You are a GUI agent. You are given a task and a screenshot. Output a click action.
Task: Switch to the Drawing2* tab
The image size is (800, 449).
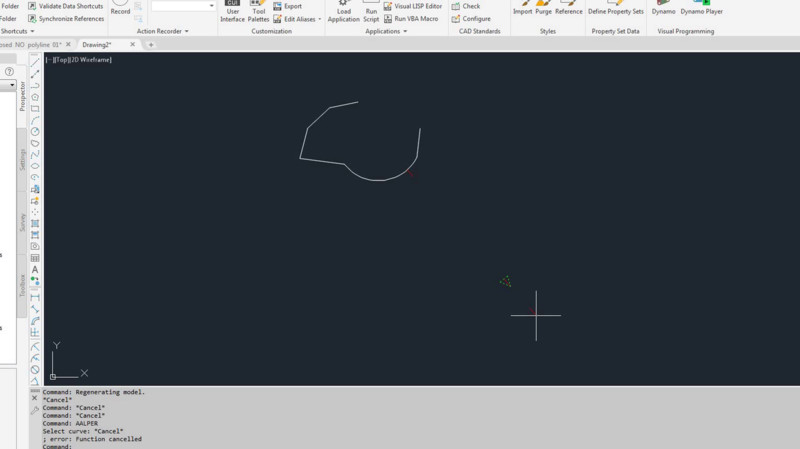click(x=97, y=45)
